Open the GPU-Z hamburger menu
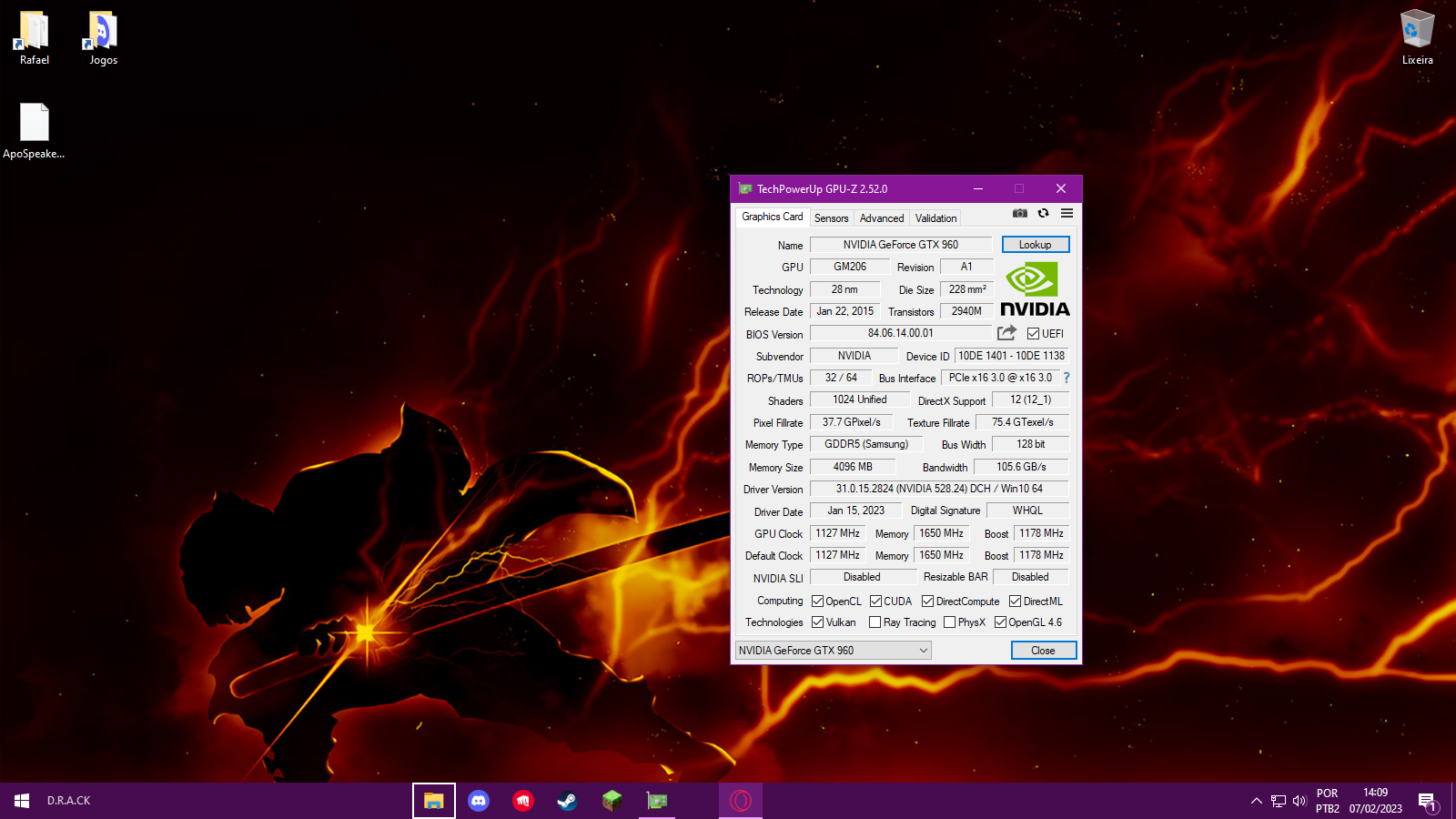This screenshot has height=819, width=1456. point(1067,213)
